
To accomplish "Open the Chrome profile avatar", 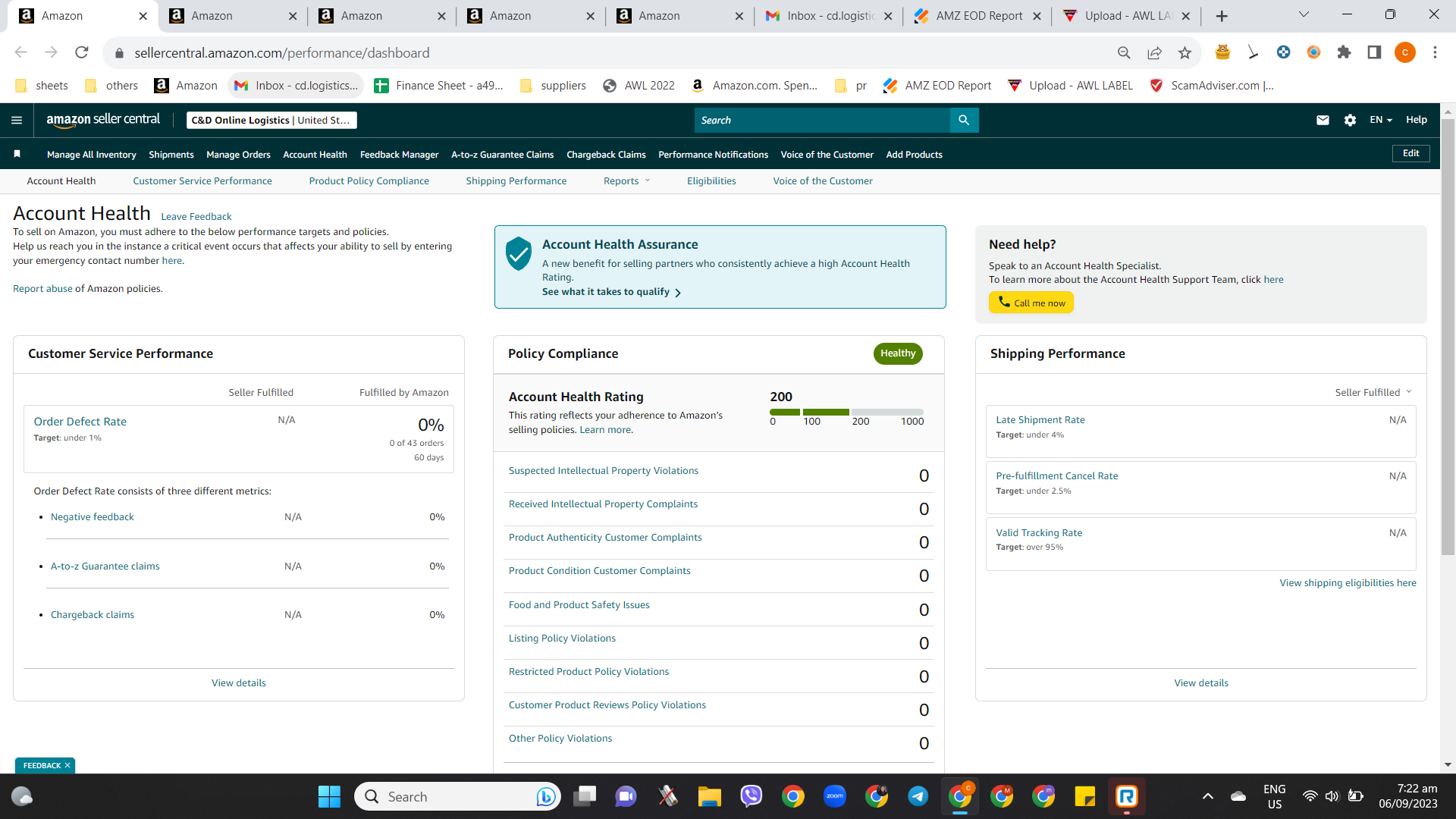I will tap(1404, 52).
